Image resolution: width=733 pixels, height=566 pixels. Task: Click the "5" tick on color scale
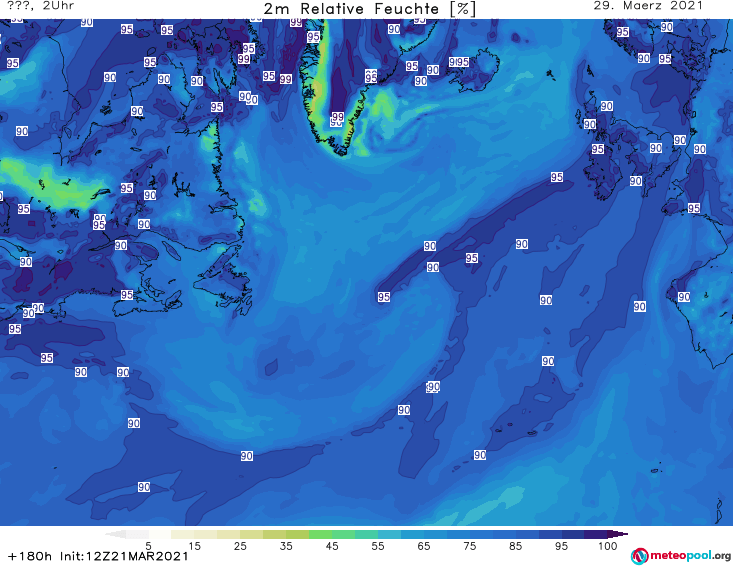tap(148, 546)
